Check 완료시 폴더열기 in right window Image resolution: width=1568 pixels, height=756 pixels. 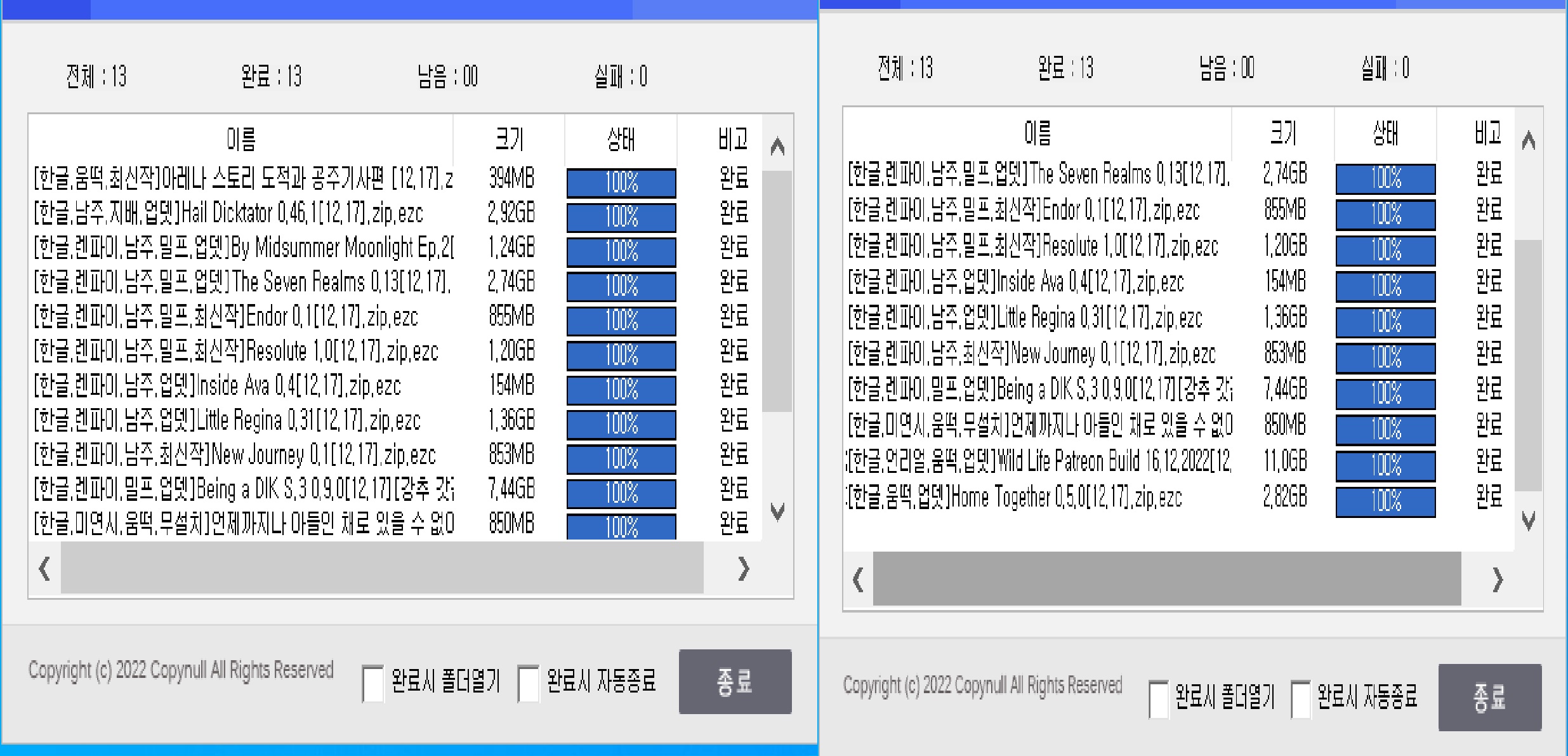[1158, 699]
